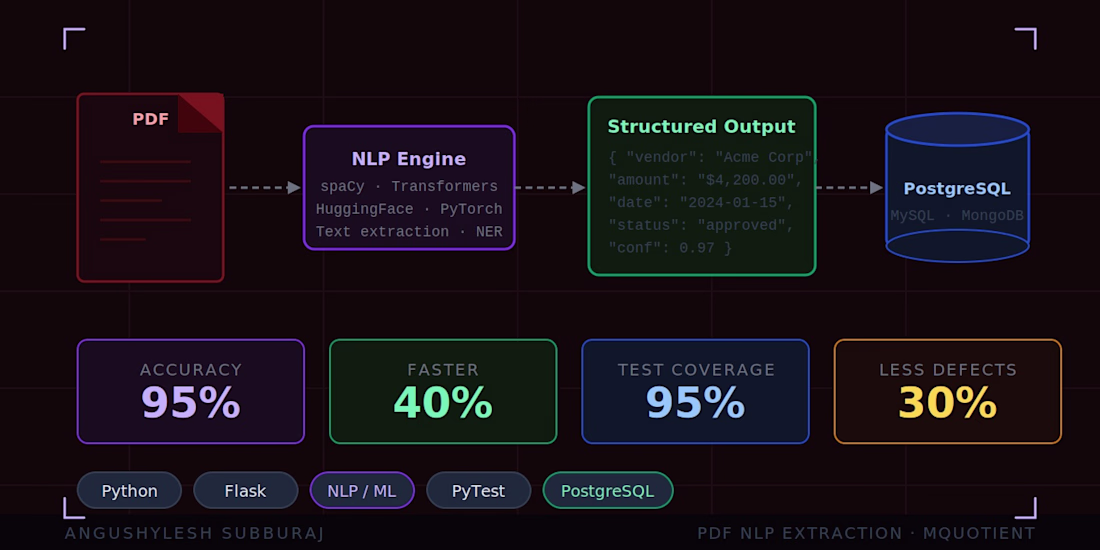Select the NLP Engine box
1100x550 pixels.
tap(409, 187)
